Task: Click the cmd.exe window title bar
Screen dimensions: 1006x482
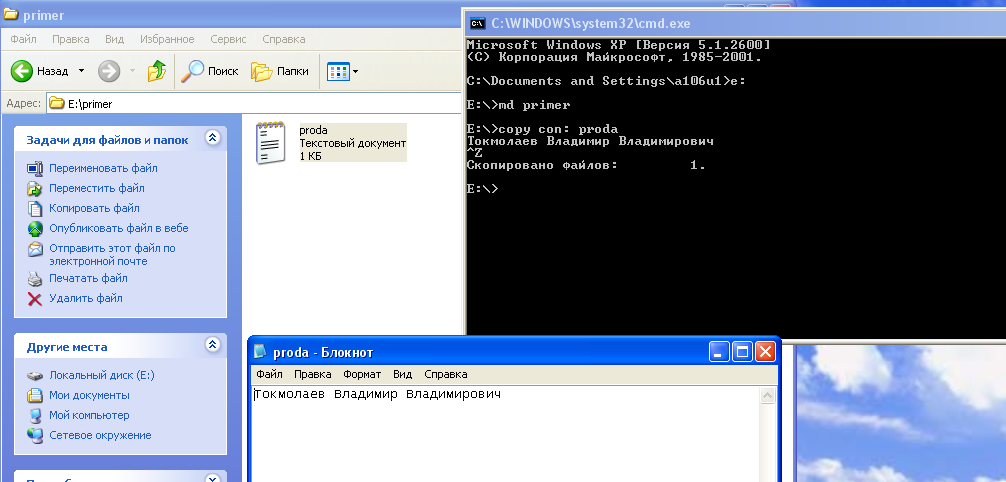Action: (x=733, y=23)
